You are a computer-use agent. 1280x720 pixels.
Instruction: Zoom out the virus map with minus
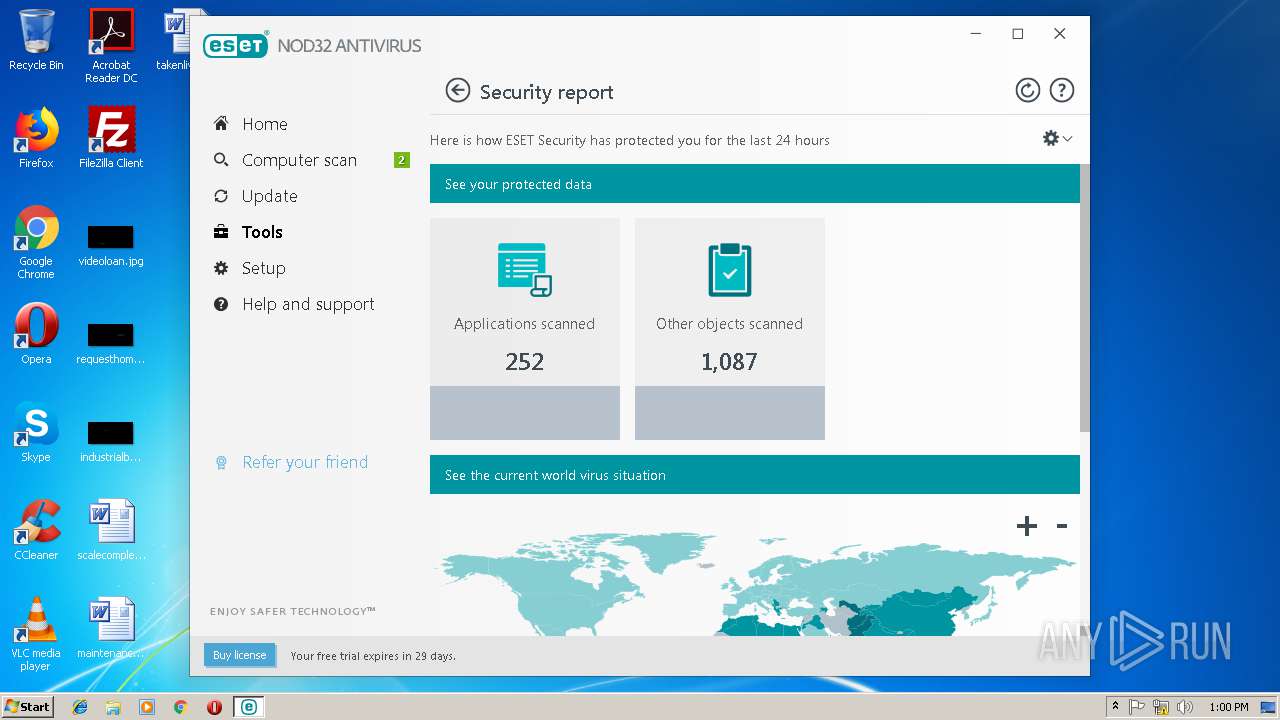coord(1062,526)
